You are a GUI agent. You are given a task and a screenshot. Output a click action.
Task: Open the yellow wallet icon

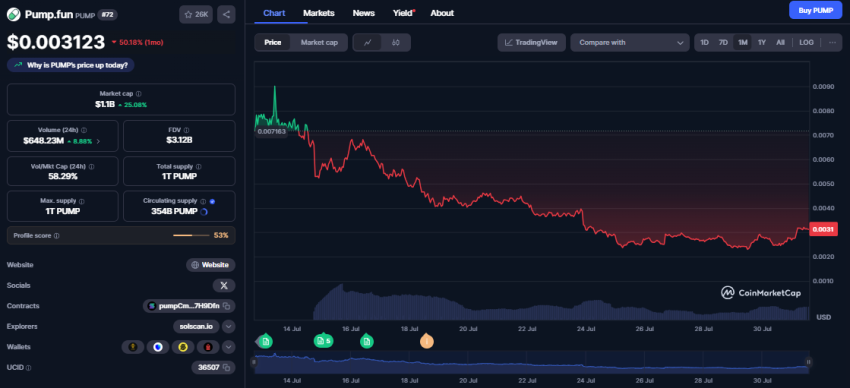(183, 347)
